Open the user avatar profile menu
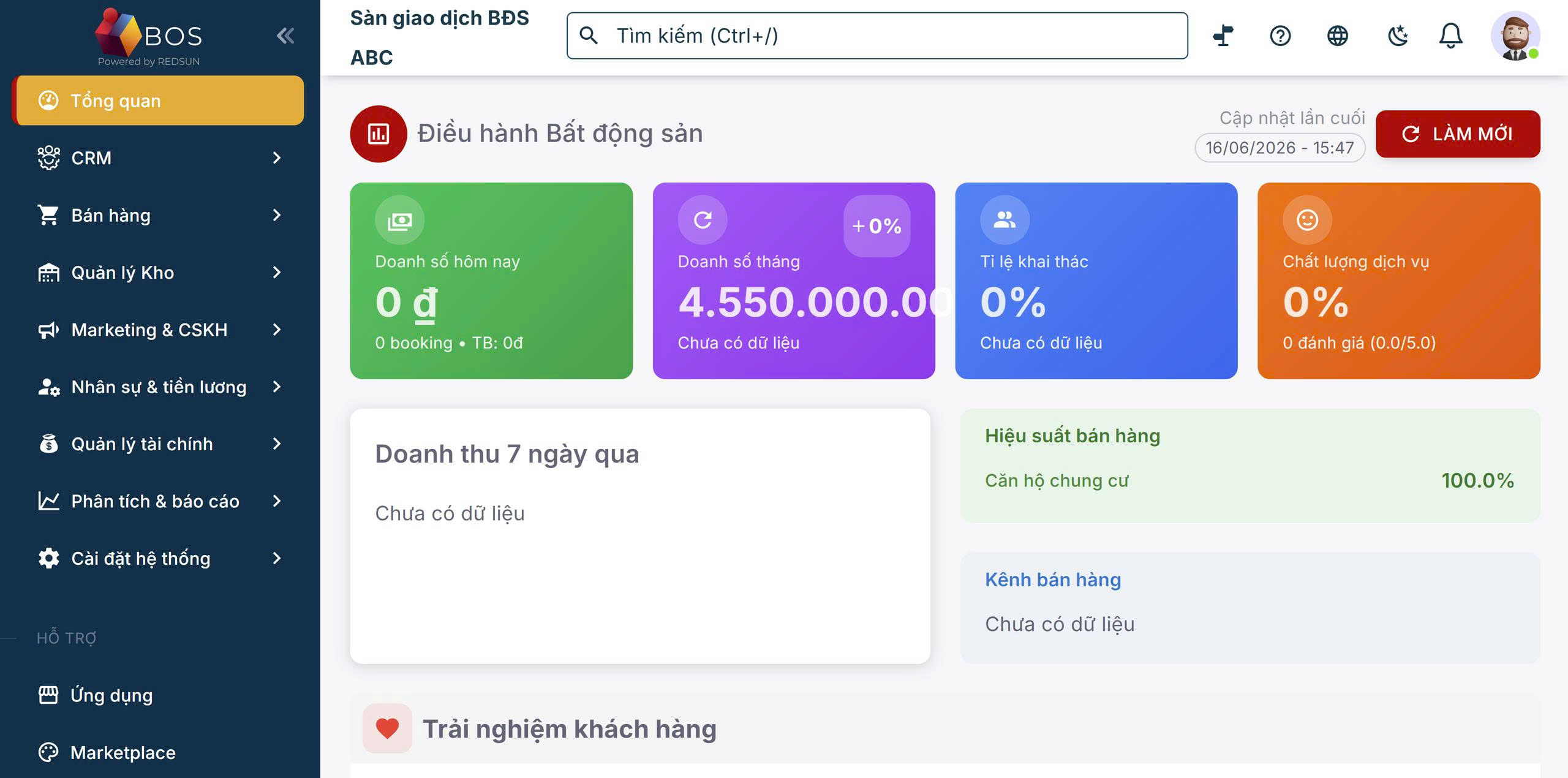 [1515, 36]
